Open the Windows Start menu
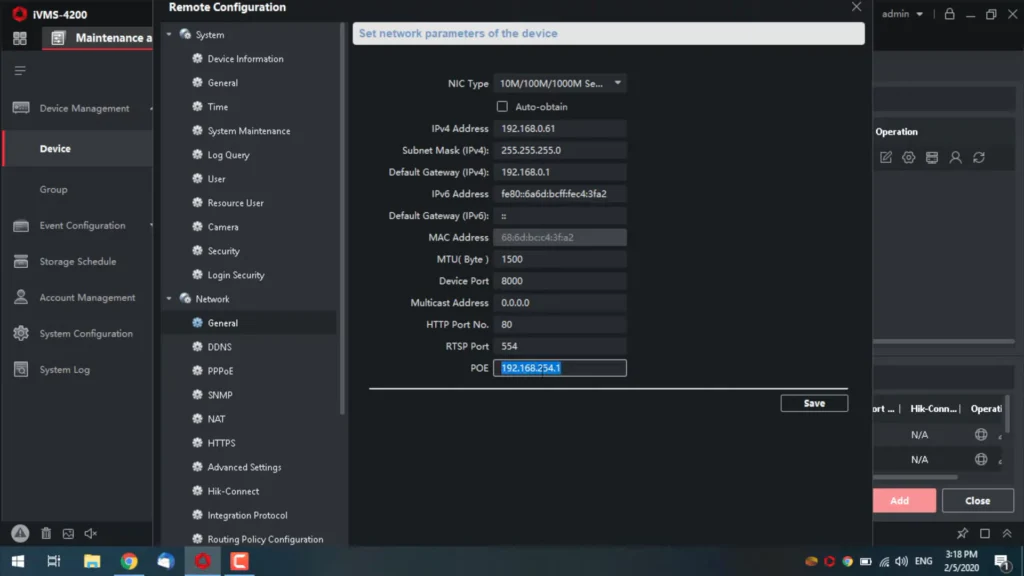 (x=18, y=562)
